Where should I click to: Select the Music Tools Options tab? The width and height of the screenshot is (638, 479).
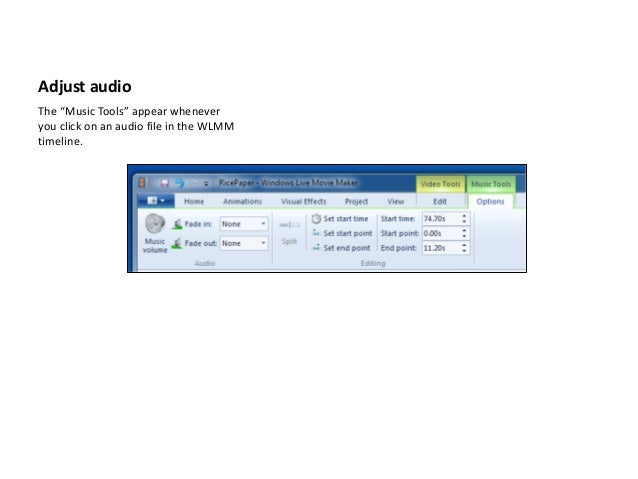point(490,201)
